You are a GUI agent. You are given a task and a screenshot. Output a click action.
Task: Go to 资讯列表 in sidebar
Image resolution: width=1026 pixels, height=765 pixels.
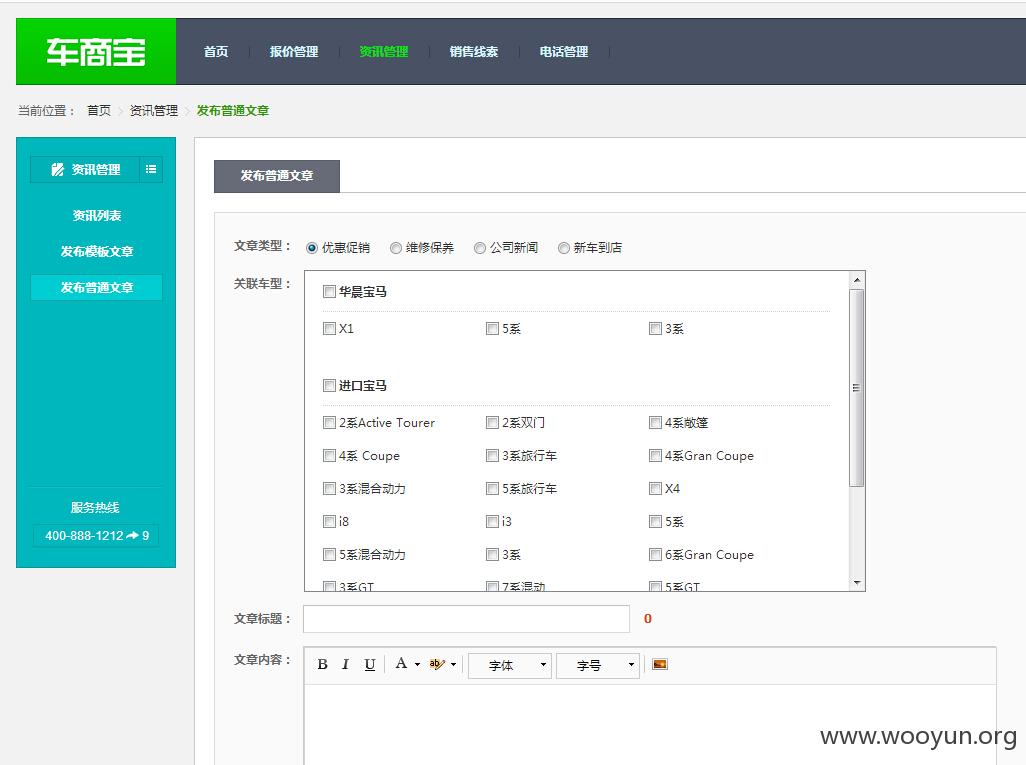click(96, 215)
